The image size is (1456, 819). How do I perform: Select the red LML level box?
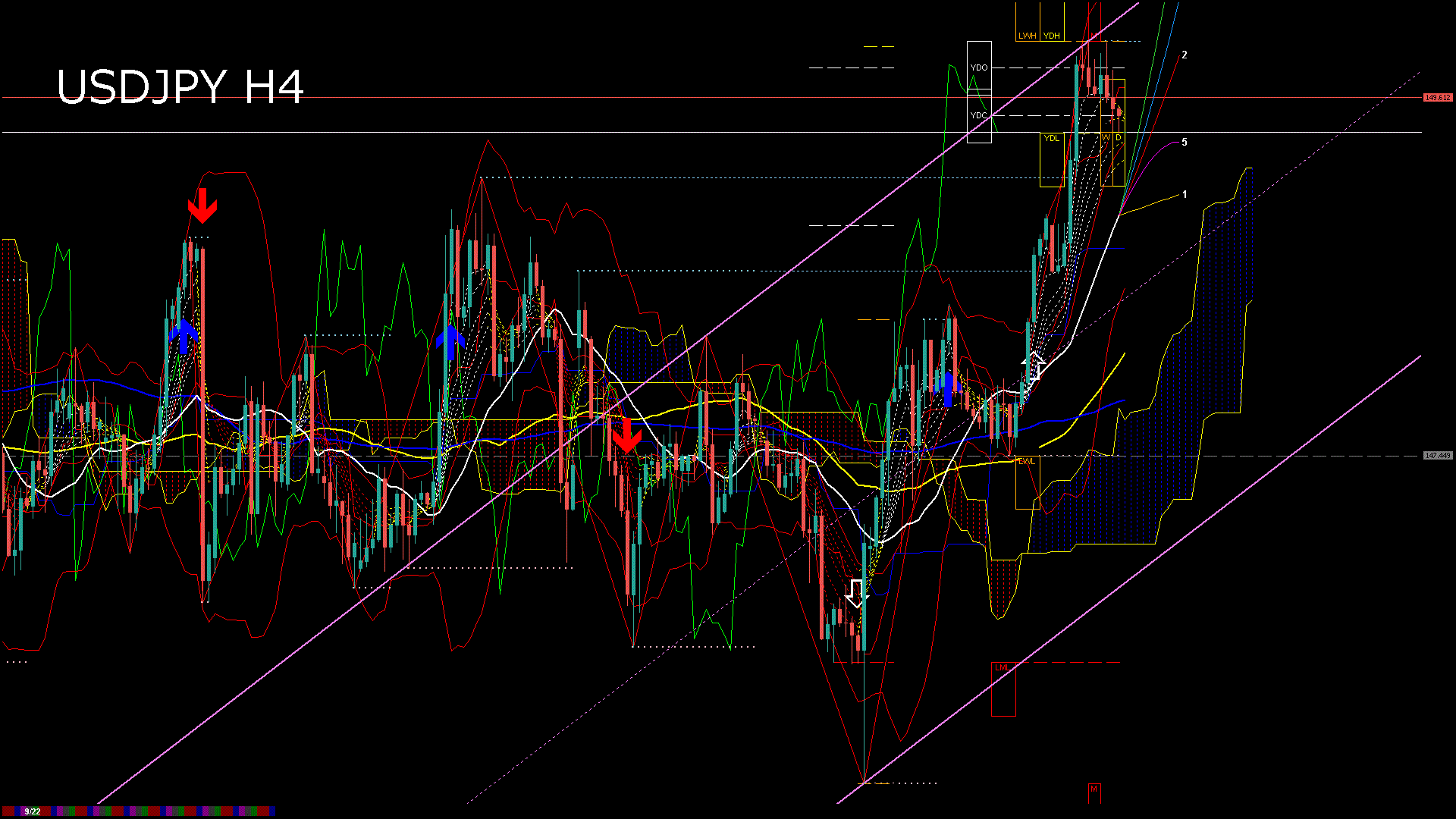tap(1003, 667)
